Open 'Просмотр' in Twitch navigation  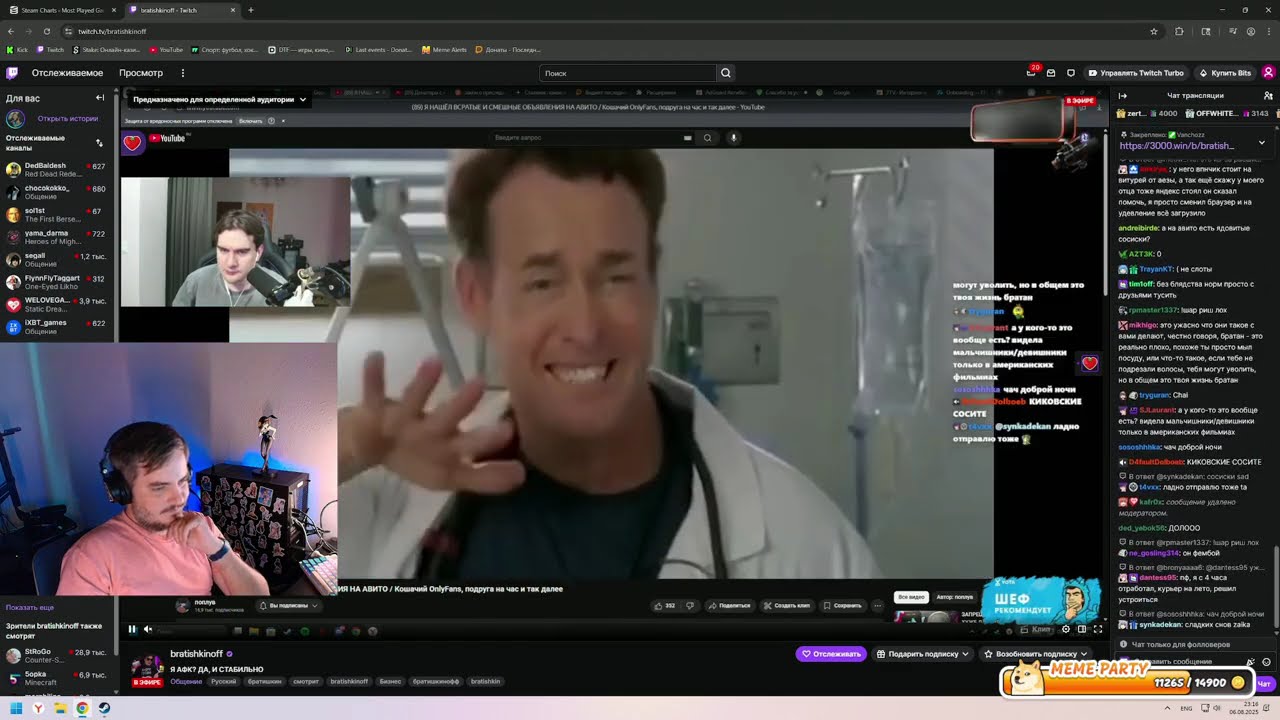click(141, 73)
